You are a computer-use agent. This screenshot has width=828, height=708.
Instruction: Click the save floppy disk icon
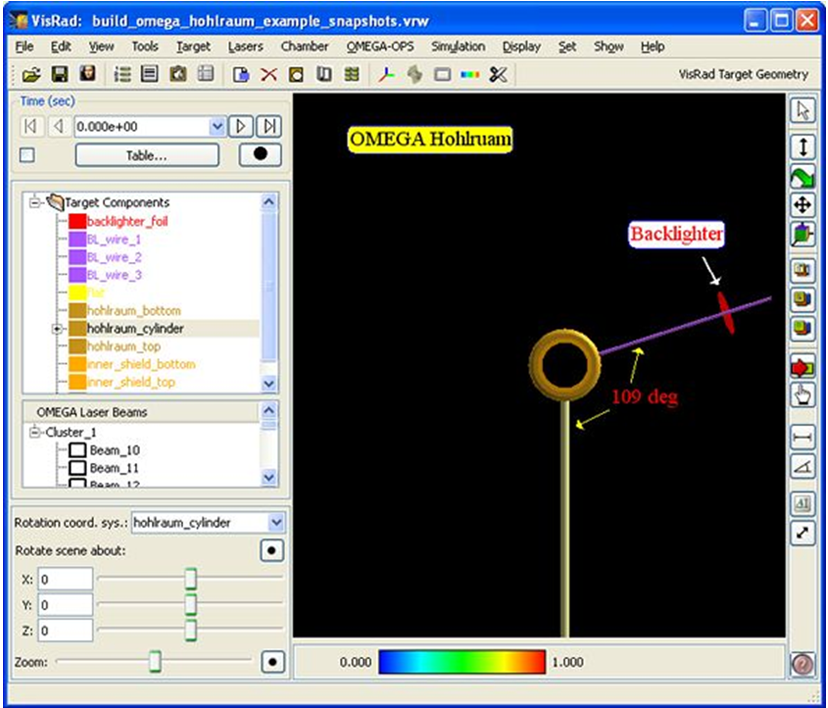point(59,74)
